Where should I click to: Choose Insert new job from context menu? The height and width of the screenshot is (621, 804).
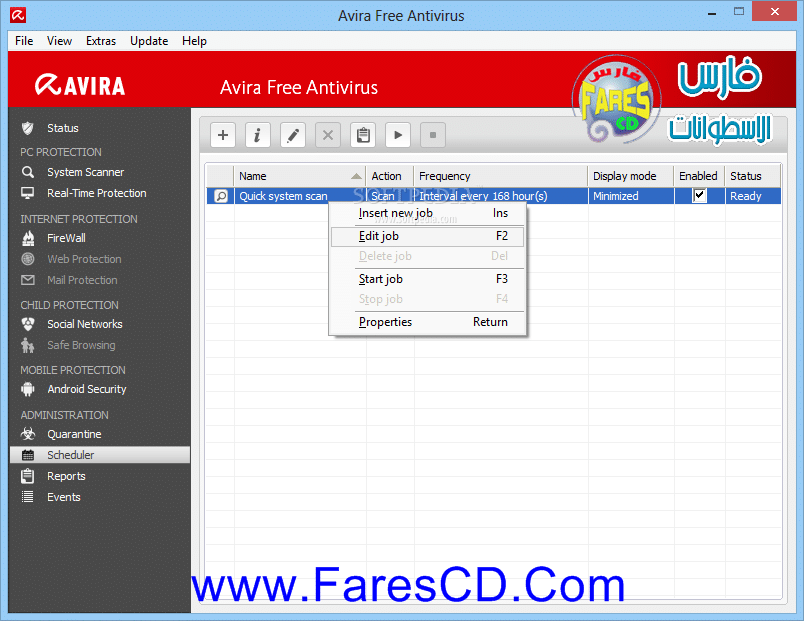pos(428,213)
